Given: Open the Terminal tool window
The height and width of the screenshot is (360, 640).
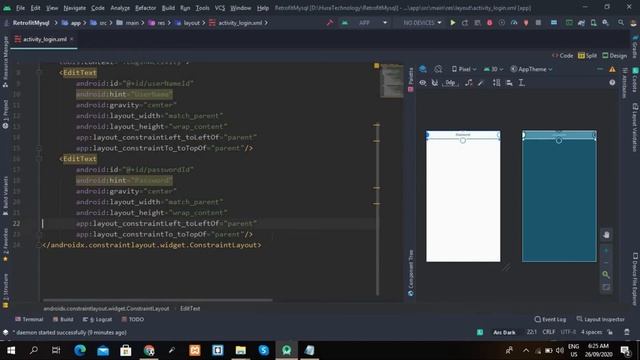Looking at the screenshot, I should (x=29, y=320).
